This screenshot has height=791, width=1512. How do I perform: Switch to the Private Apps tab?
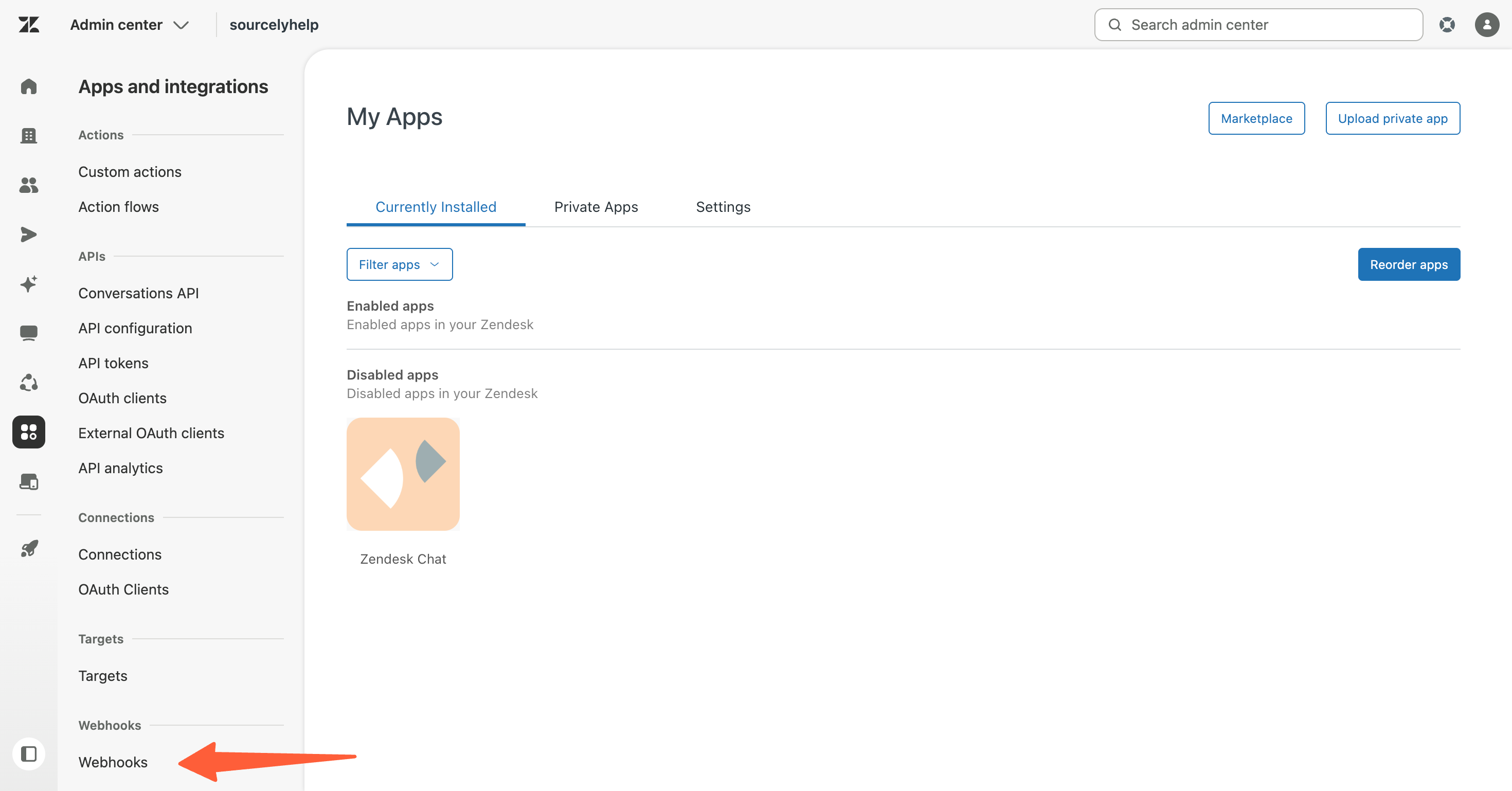click(x=596, y=207)
